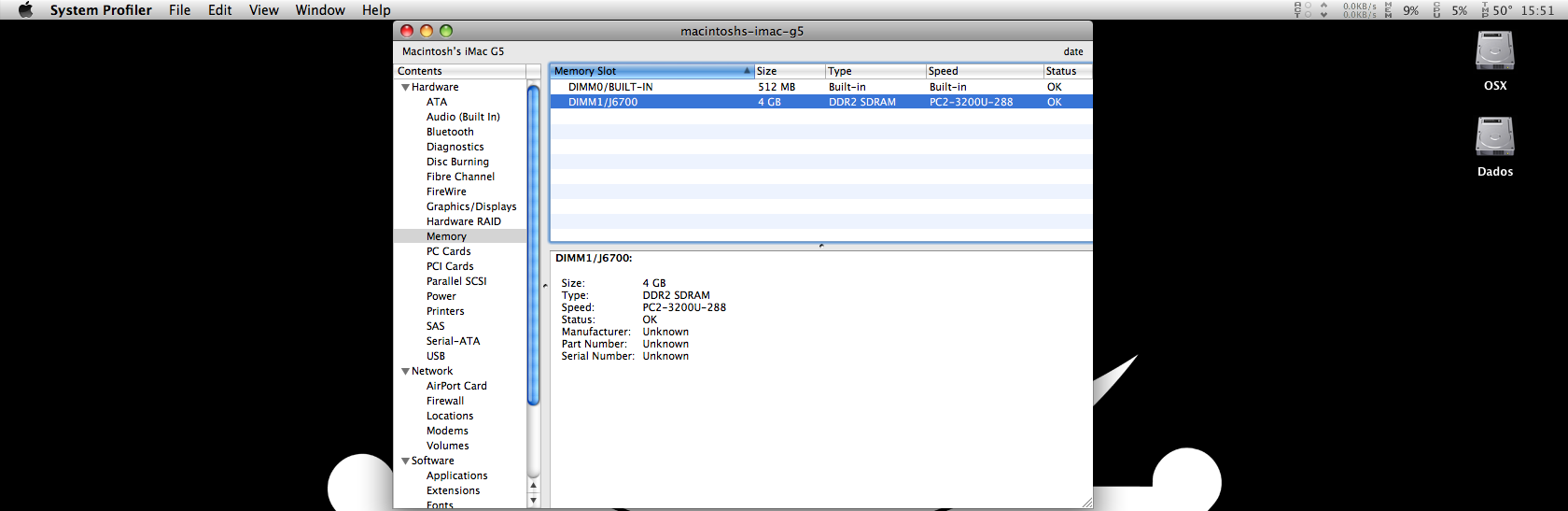Click the sidebar scroll up arrow
This screenshot has height=511, width=1568.
[533, 485]
